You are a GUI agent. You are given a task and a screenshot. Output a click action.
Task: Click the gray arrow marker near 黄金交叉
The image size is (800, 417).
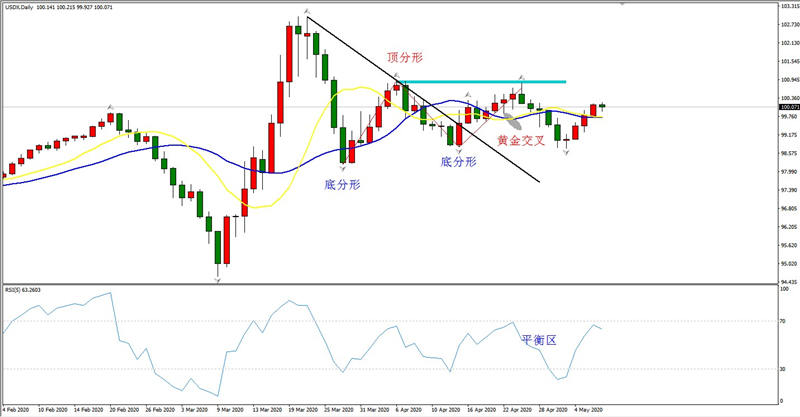(513, 121)
